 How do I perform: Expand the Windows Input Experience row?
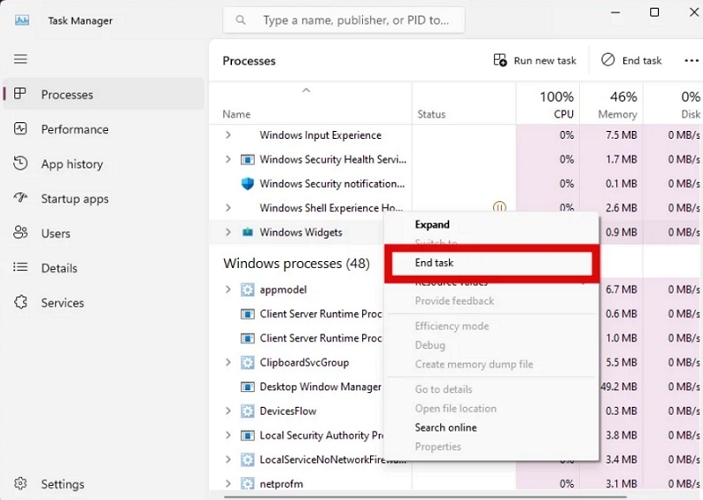point(228,135)
